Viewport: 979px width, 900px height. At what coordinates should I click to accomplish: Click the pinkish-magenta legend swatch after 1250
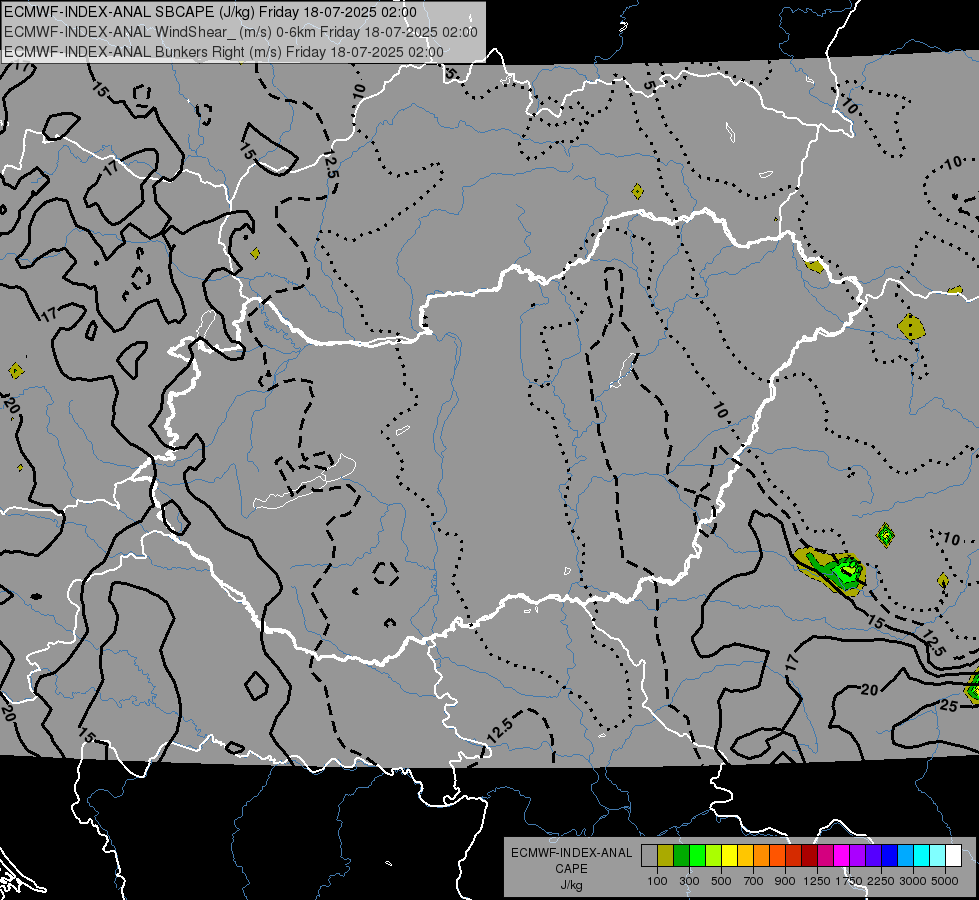pos(826,855)
